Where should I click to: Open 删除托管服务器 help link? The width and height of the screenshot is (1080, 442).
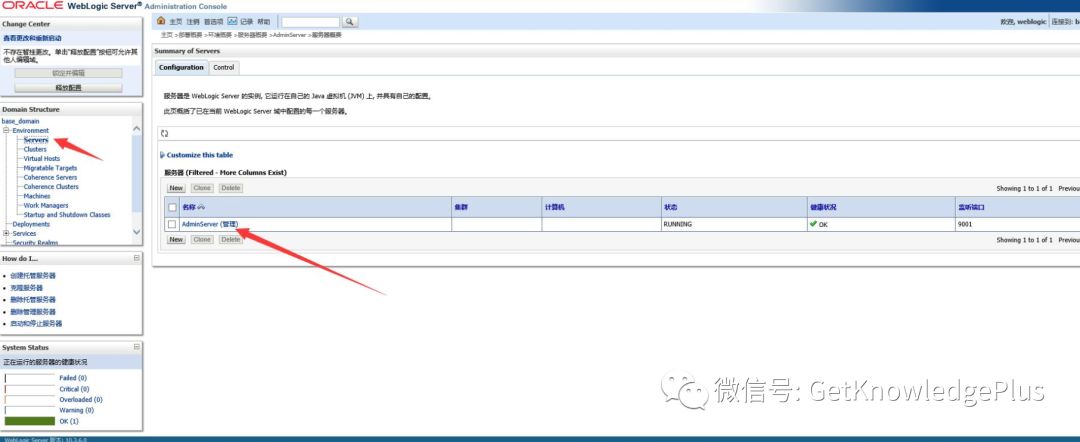pyautogui.click(x=33, y=299)
